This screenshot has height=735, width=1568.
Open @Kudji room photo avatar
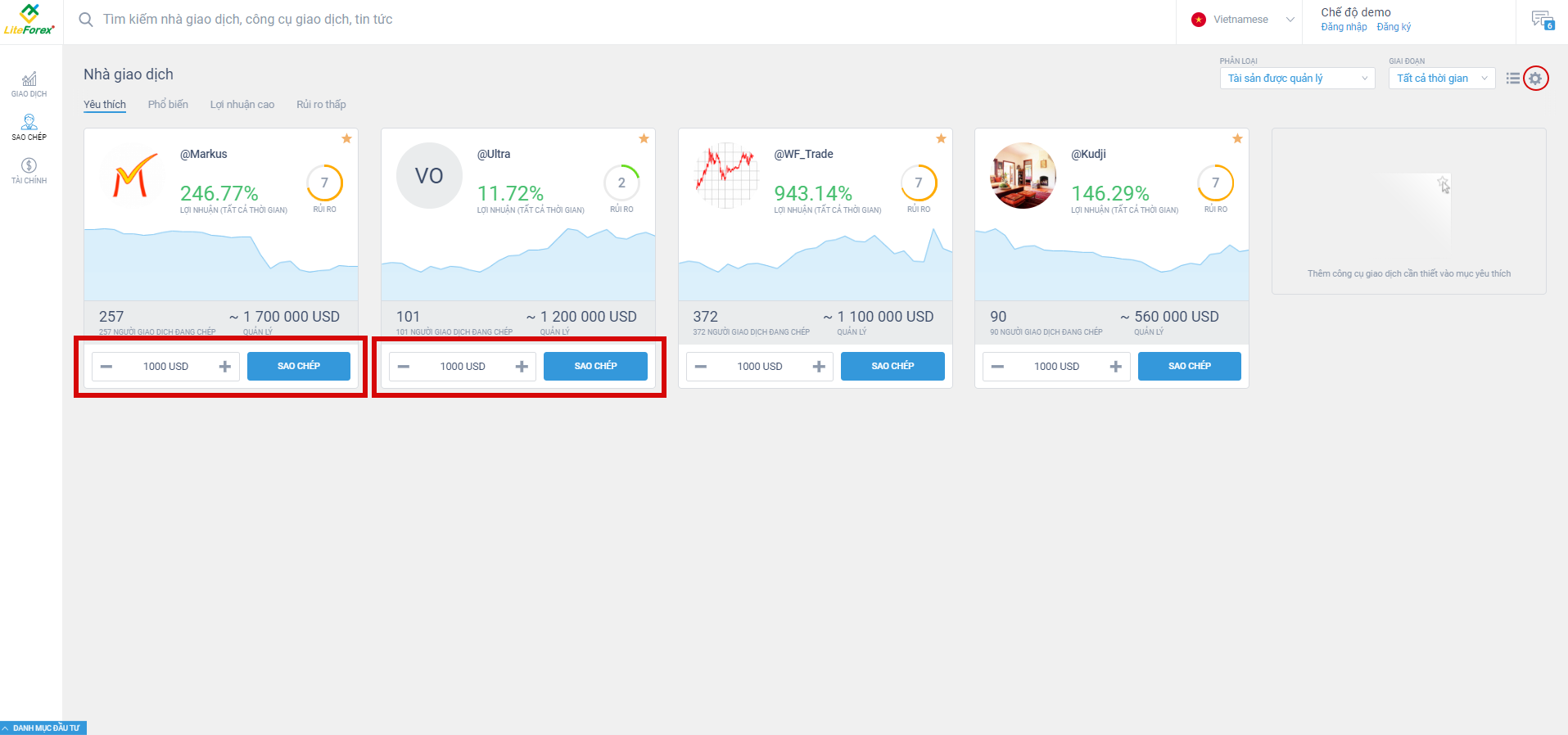1023,175
